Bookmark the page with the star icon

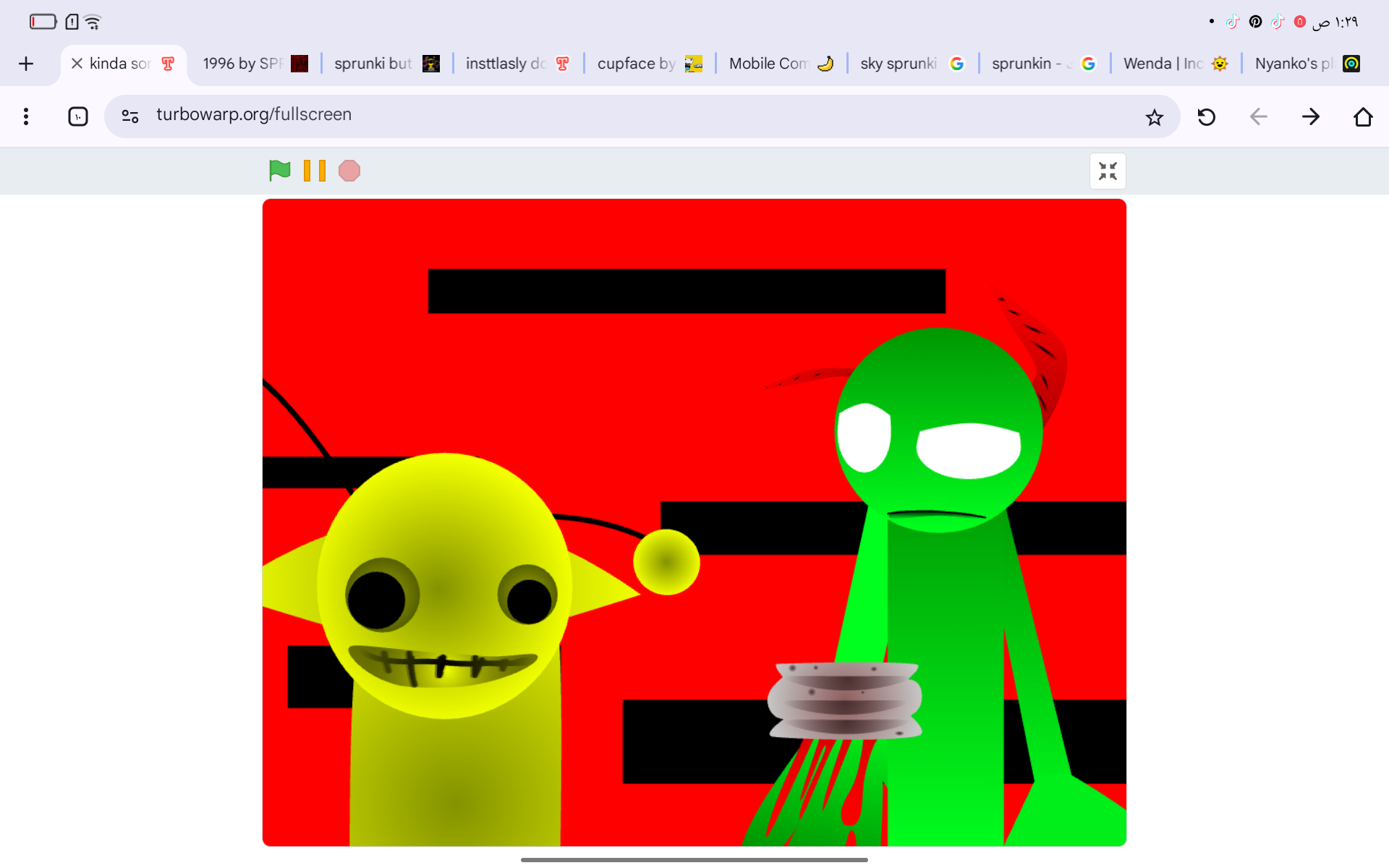1154,117
